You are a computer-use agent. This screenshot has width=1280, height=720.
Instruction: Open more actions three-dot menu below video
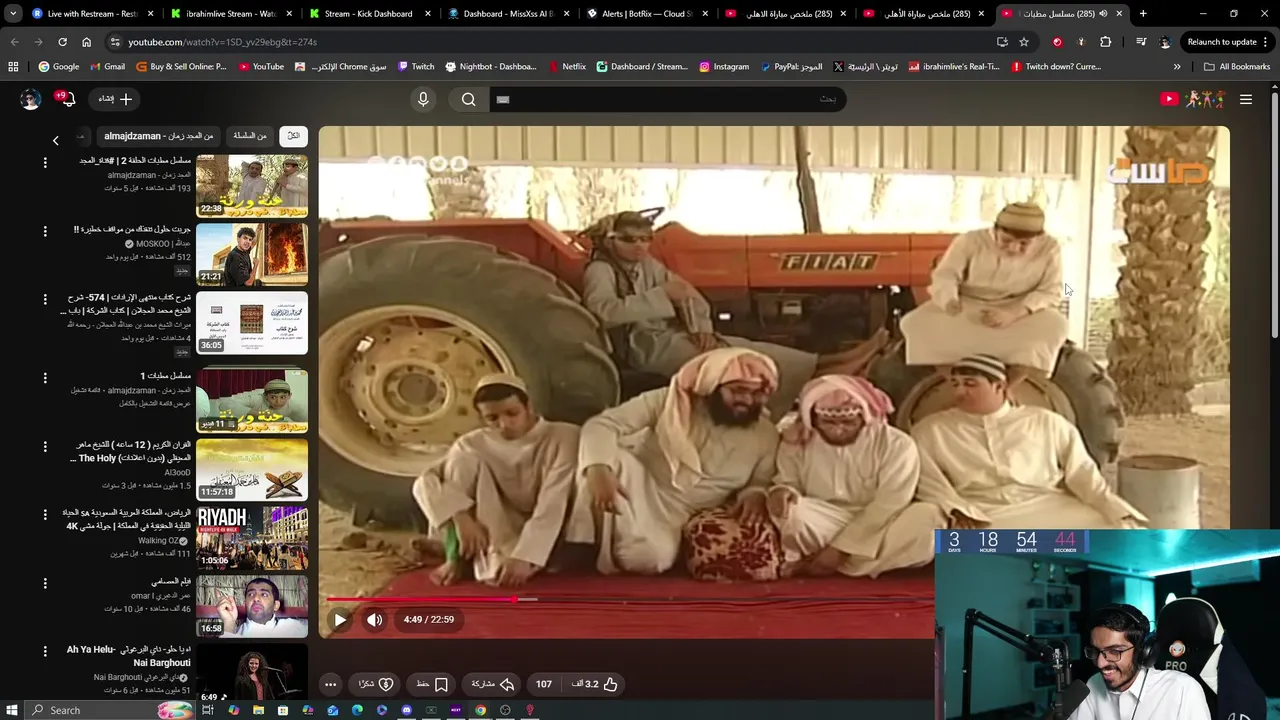click(x=330, y=684)
